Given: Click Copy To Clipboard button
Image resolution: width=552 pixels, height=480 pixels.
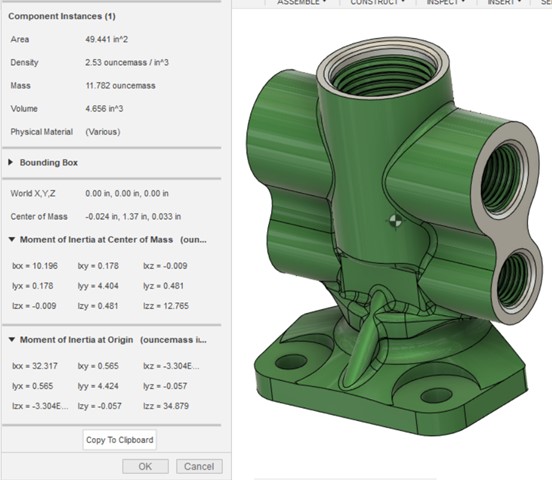Looking at the screenshot, I should pyautogui.click(x=120, y=440).
